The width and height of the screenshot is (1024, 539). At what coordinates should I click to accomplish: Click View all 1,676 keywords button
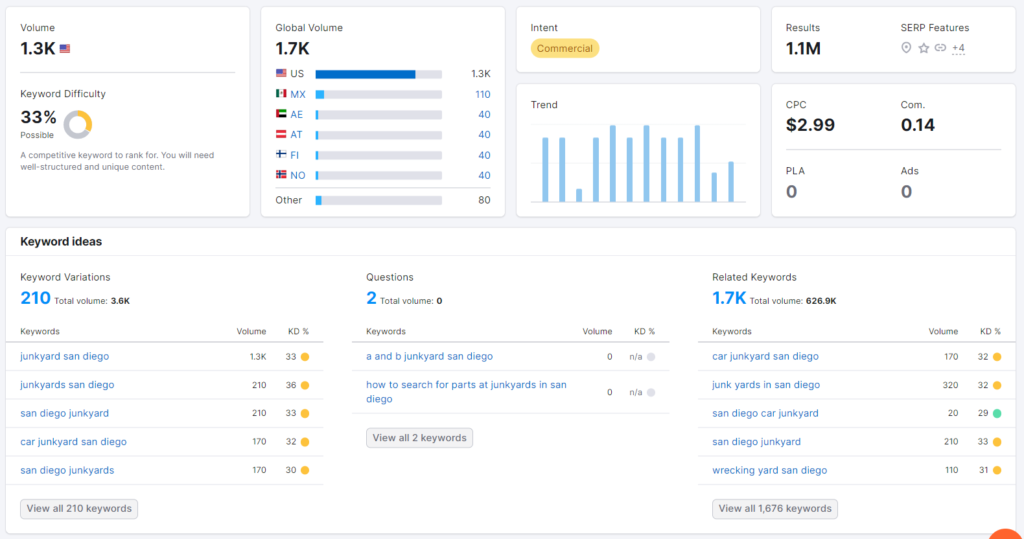click(775, 508)
